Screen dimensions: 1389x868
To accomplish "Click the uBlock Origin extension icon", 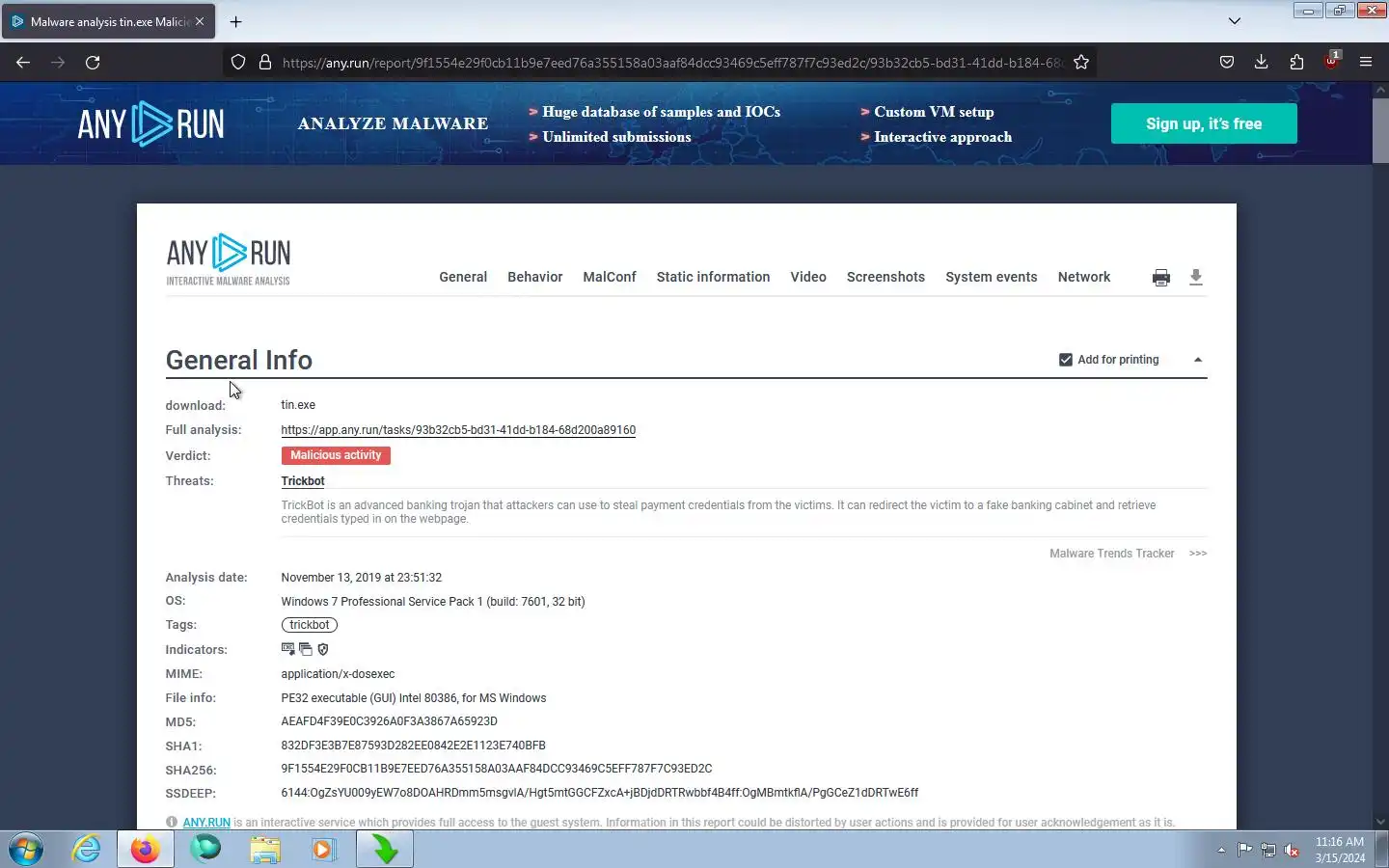I will pyautogui.click(x=1331, y=61).
